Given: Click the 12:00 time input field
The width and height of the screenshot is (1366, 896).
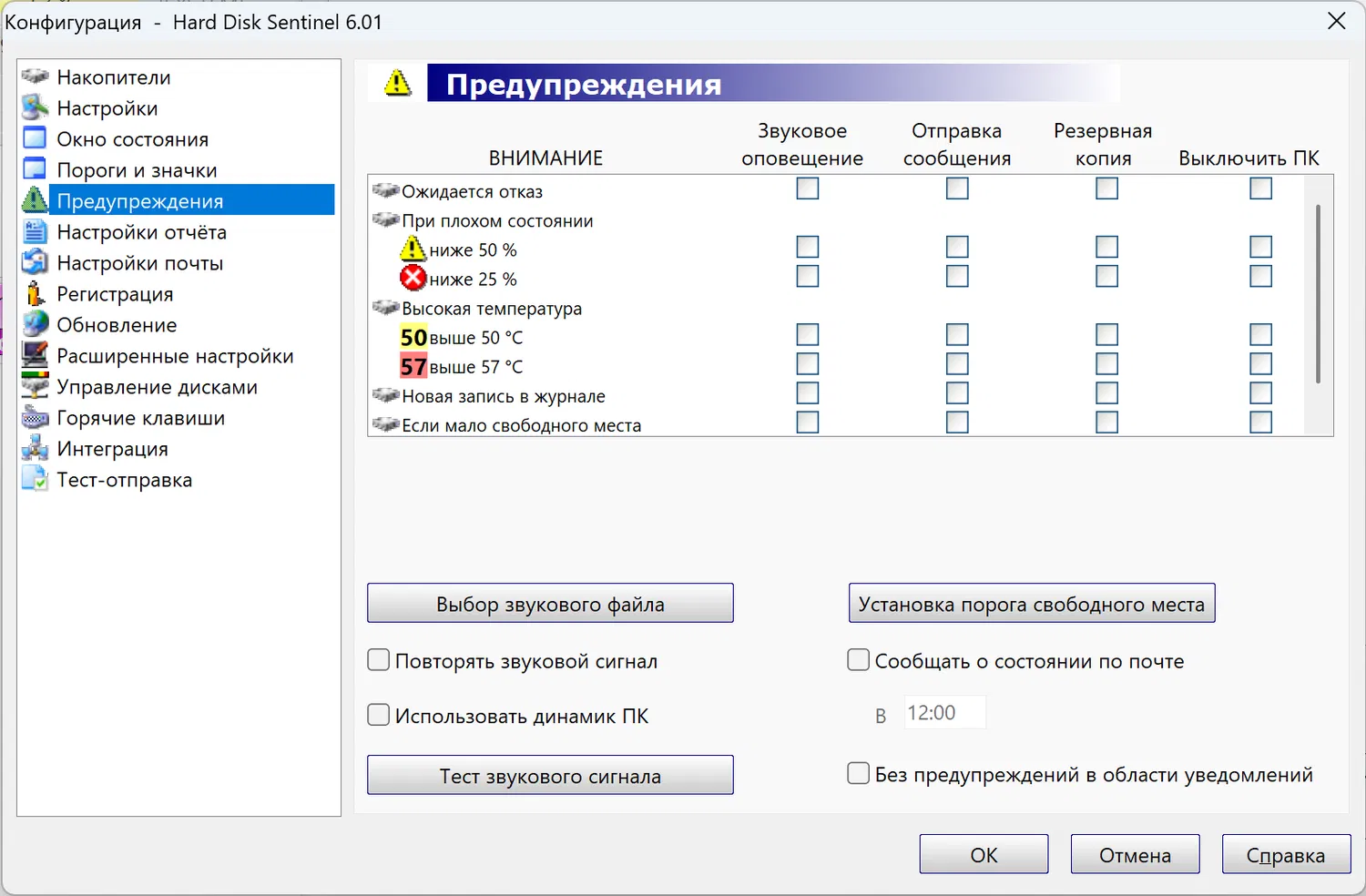Looking at the screenshot, I should [x=945, y=713].
